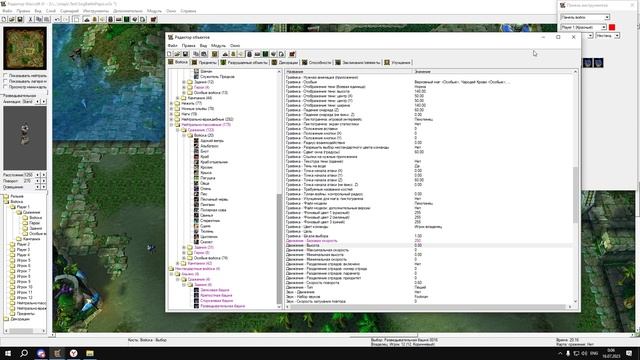This screenshot has height=360, width=640.
Task: Click Save icon in Object Editor toolbar
Action: 185,54
